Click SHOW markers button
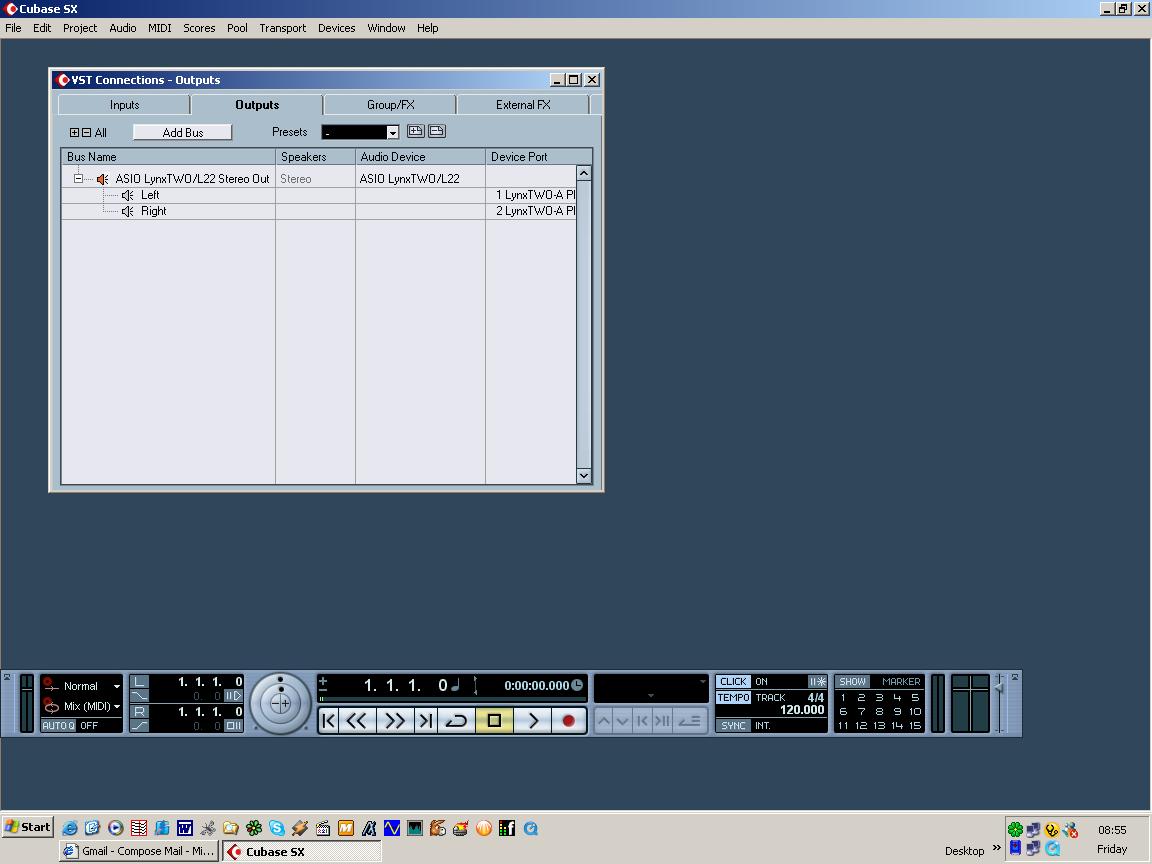This screenshot has height=864, width=1152. pyautogui.click(x=852, y=682)
